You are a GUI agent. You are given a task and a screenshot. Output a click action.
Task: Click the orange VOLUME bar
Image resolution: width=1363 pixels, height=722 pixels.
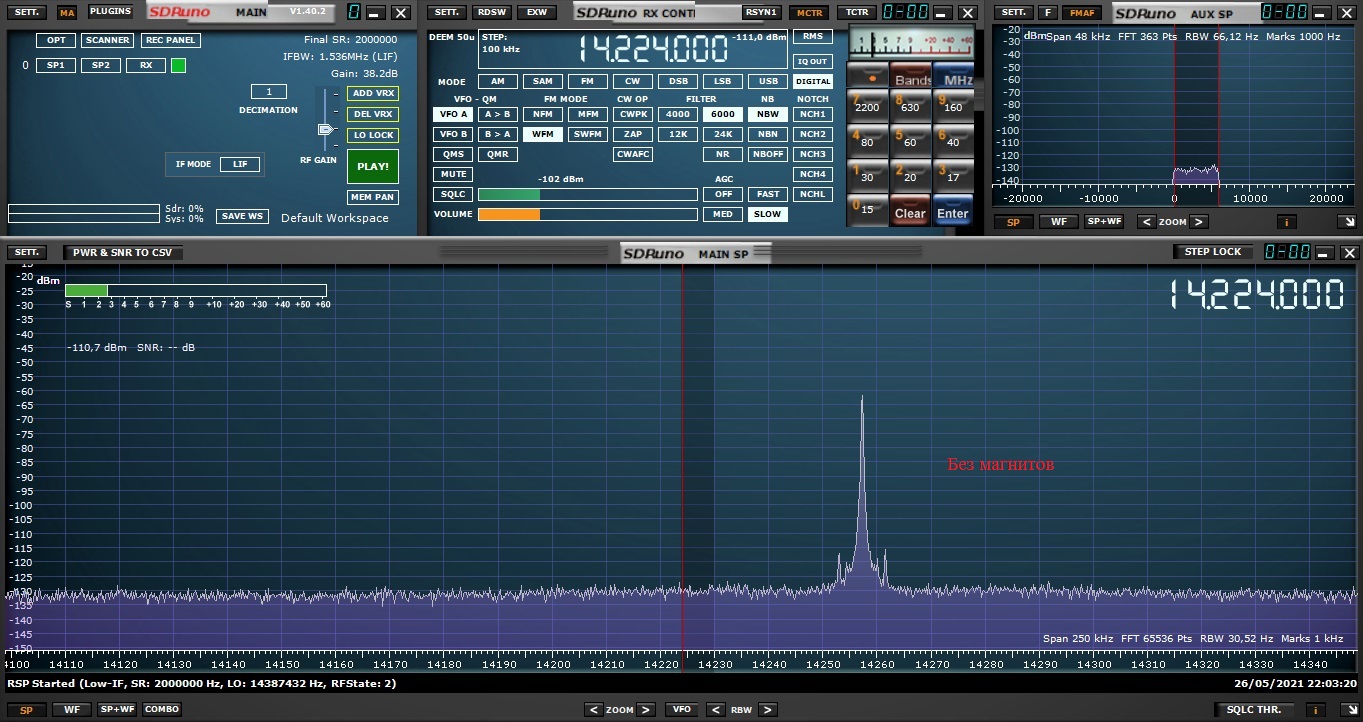(x=509, y=214)
